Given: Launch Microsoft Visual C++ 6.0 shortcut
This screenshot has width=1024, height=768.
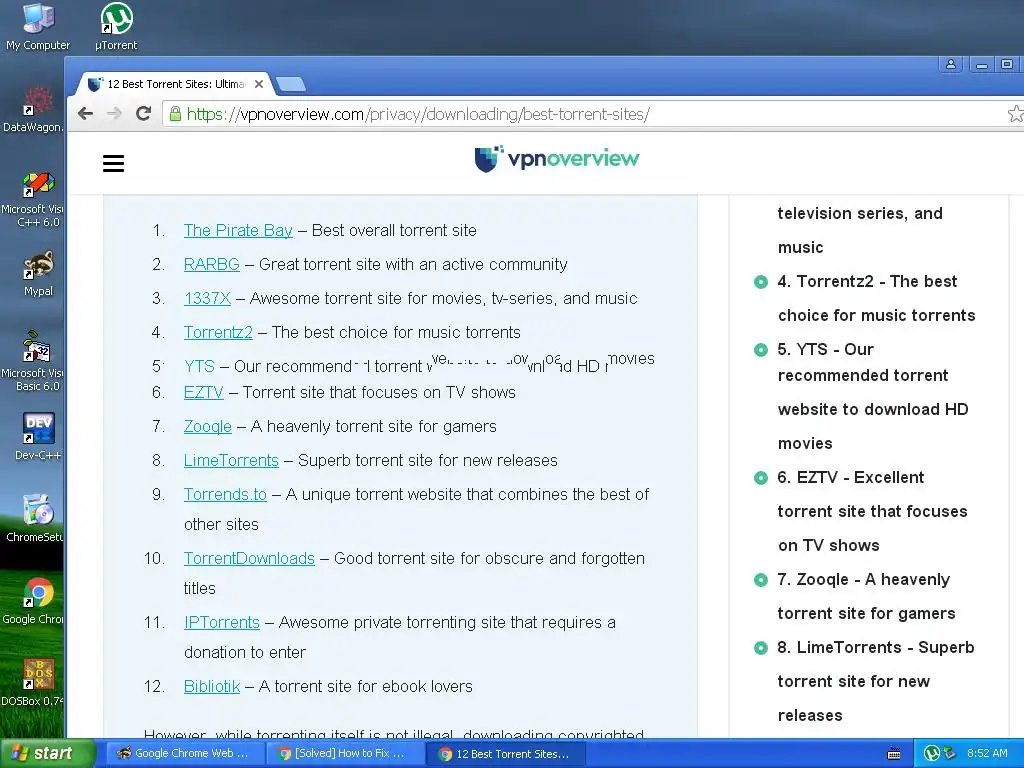Looking at the screenshot, I should pos(33,199).
